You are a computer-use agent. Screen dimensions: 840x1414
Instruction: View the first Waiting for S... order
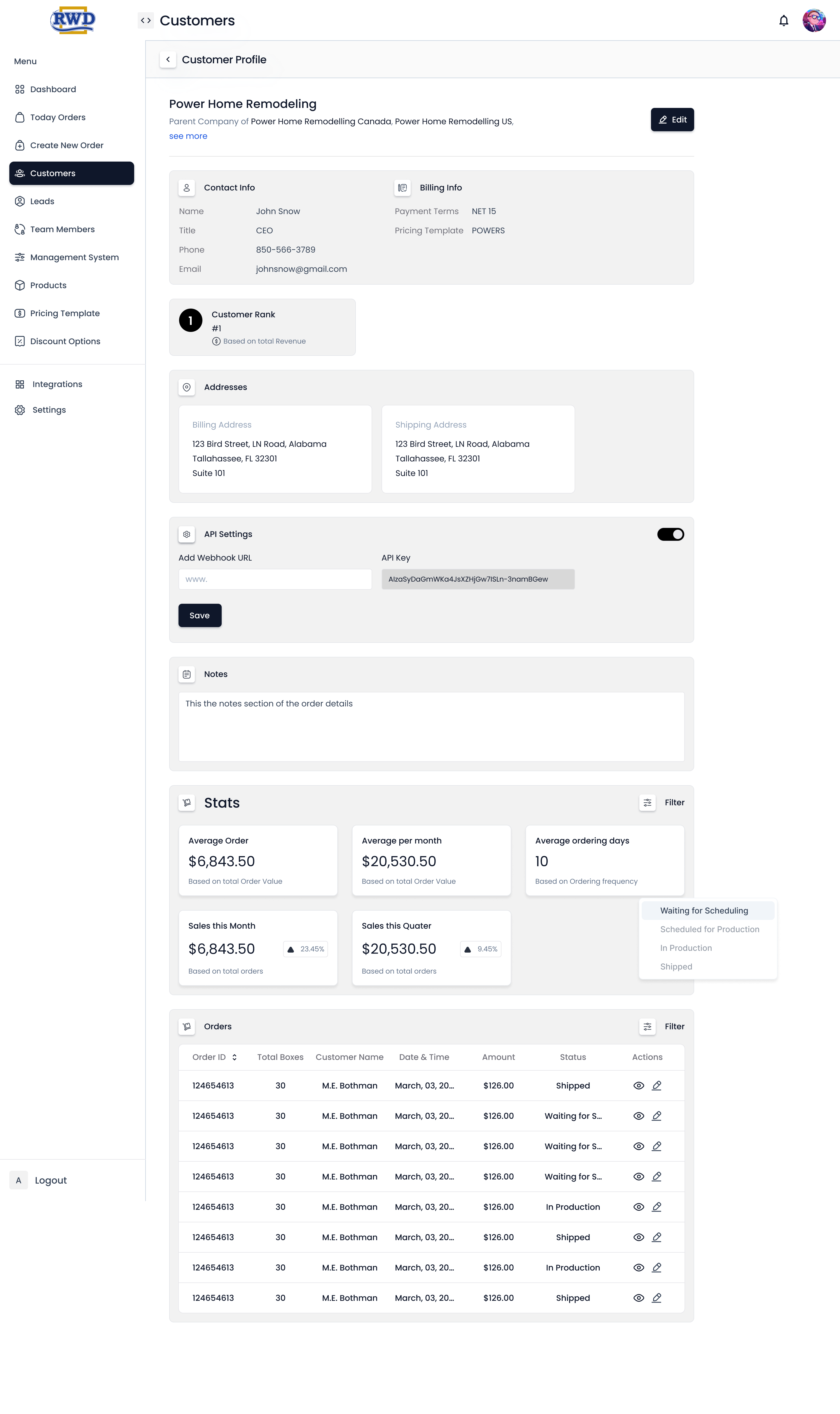[638, 1116]
